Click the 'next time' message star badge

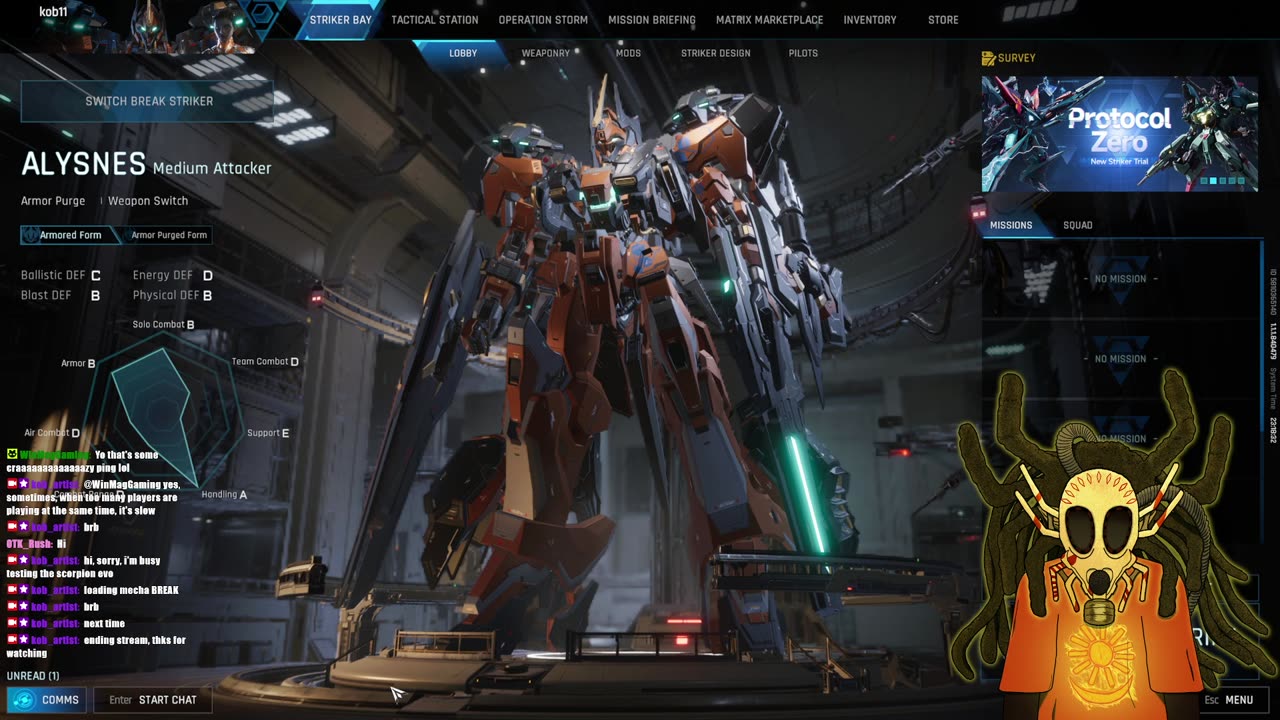pos(24,624)
